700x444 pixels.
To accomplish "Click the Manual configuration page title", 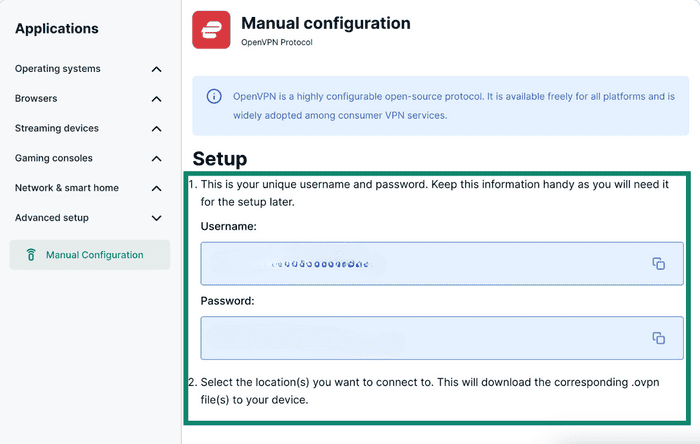I will (x=326, y=23).
